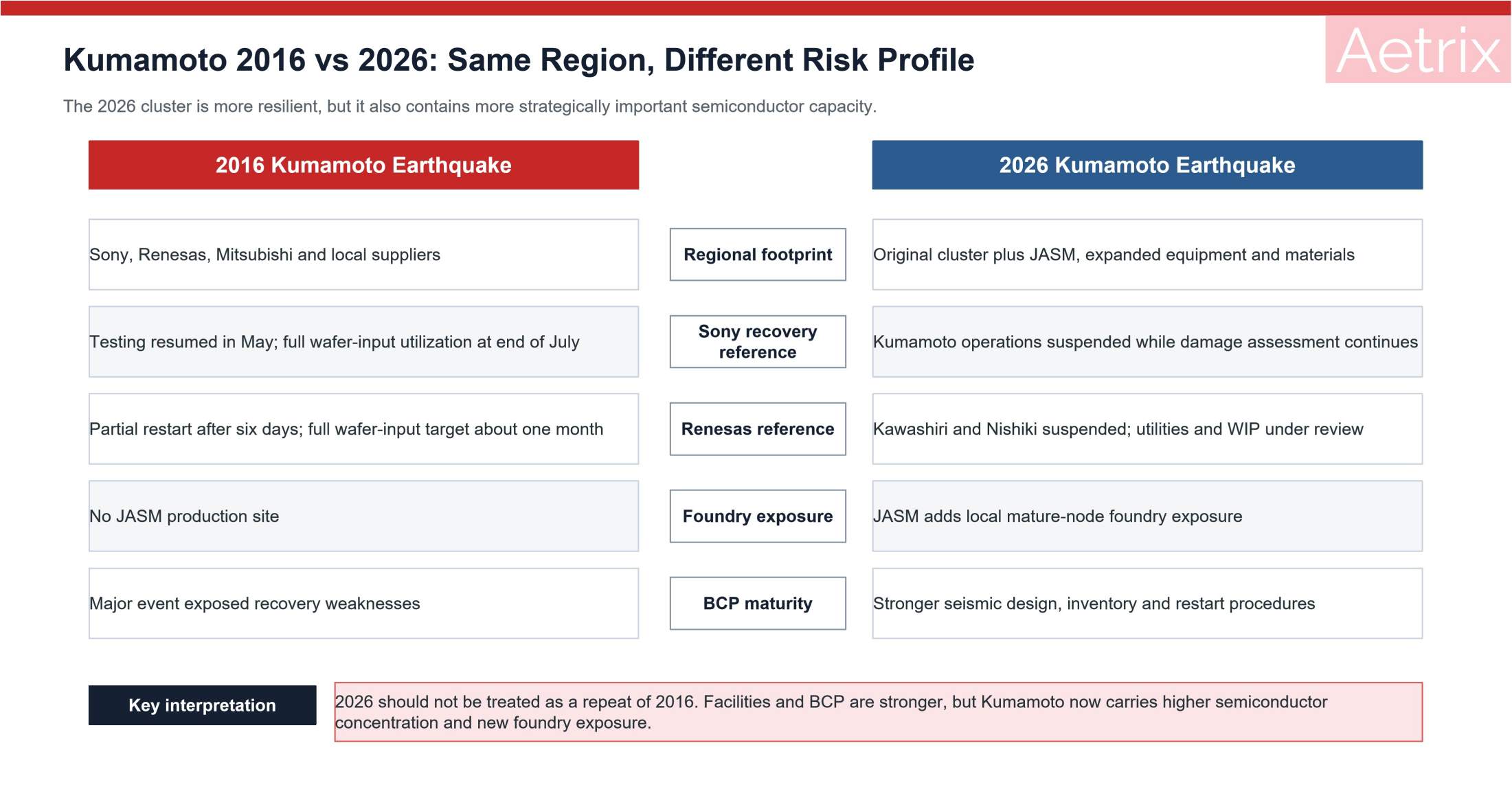Select 'JASM adds local mature-node foundry exposure' cell

(x=1147, y=516)
